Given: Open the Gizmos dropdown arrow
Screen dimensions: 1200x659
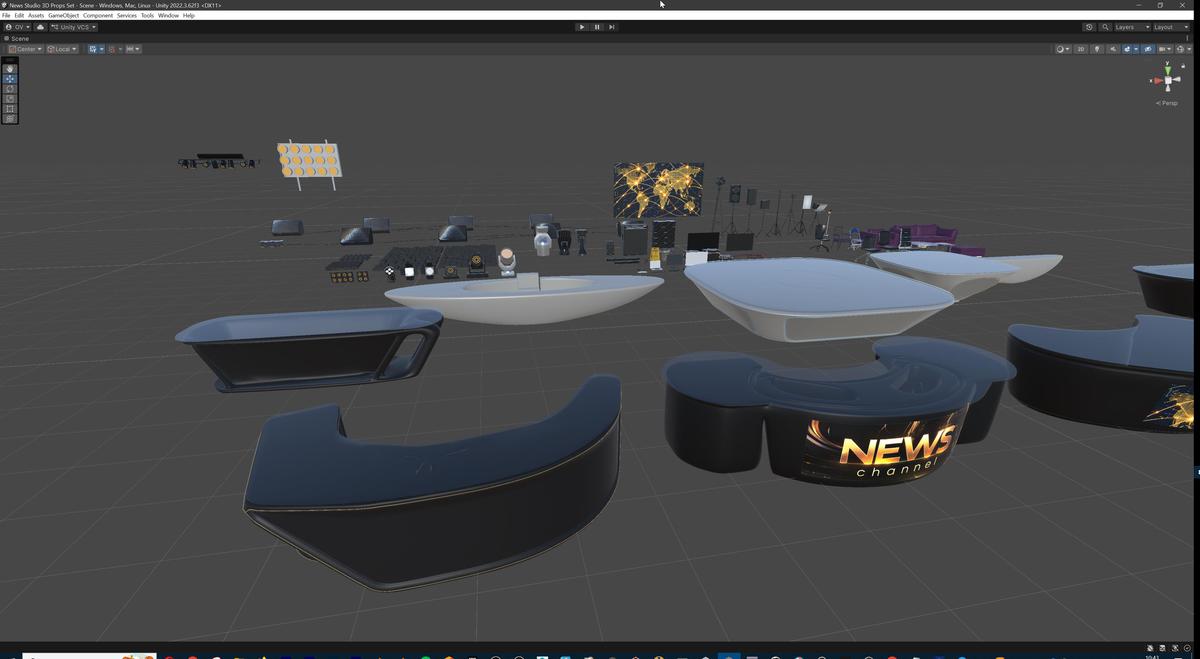Looking at the screenshot, I should (1190, 49).
